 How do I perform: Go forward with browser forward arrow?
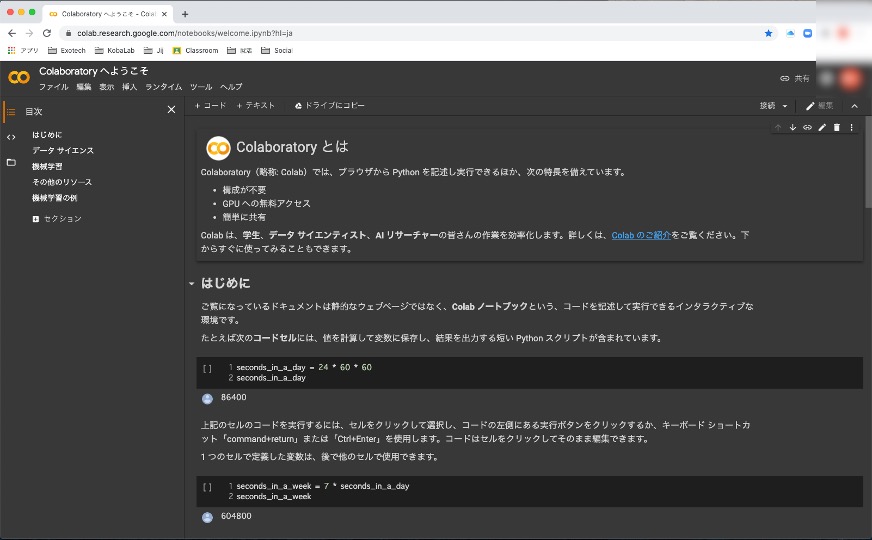29,33
